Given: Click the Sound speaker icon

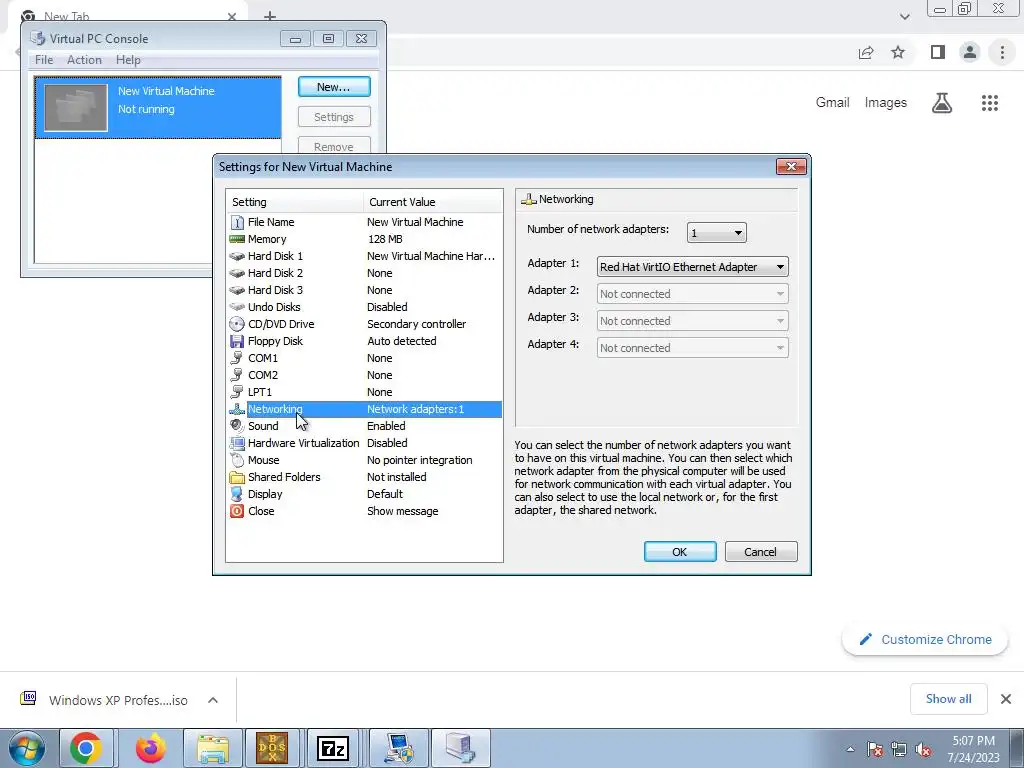Looking at the screenshot, I should [x=237, y=426].
